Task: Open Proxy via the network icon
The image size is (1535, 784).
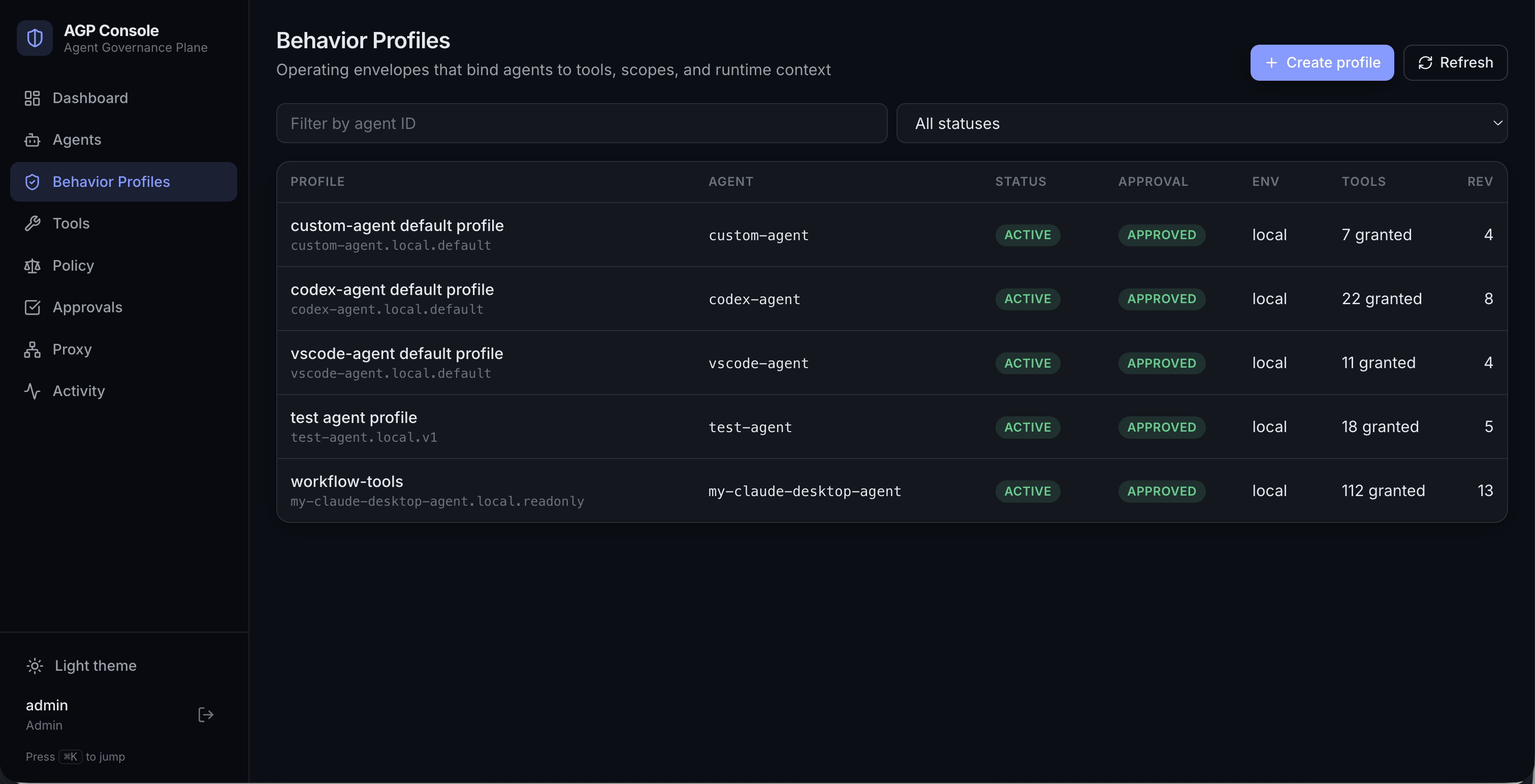Action: (32, 349)
